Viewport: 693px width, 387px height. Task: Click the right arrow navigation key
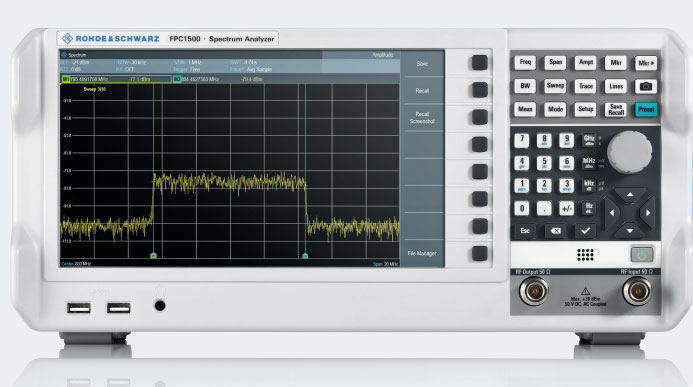click(648, 213)
